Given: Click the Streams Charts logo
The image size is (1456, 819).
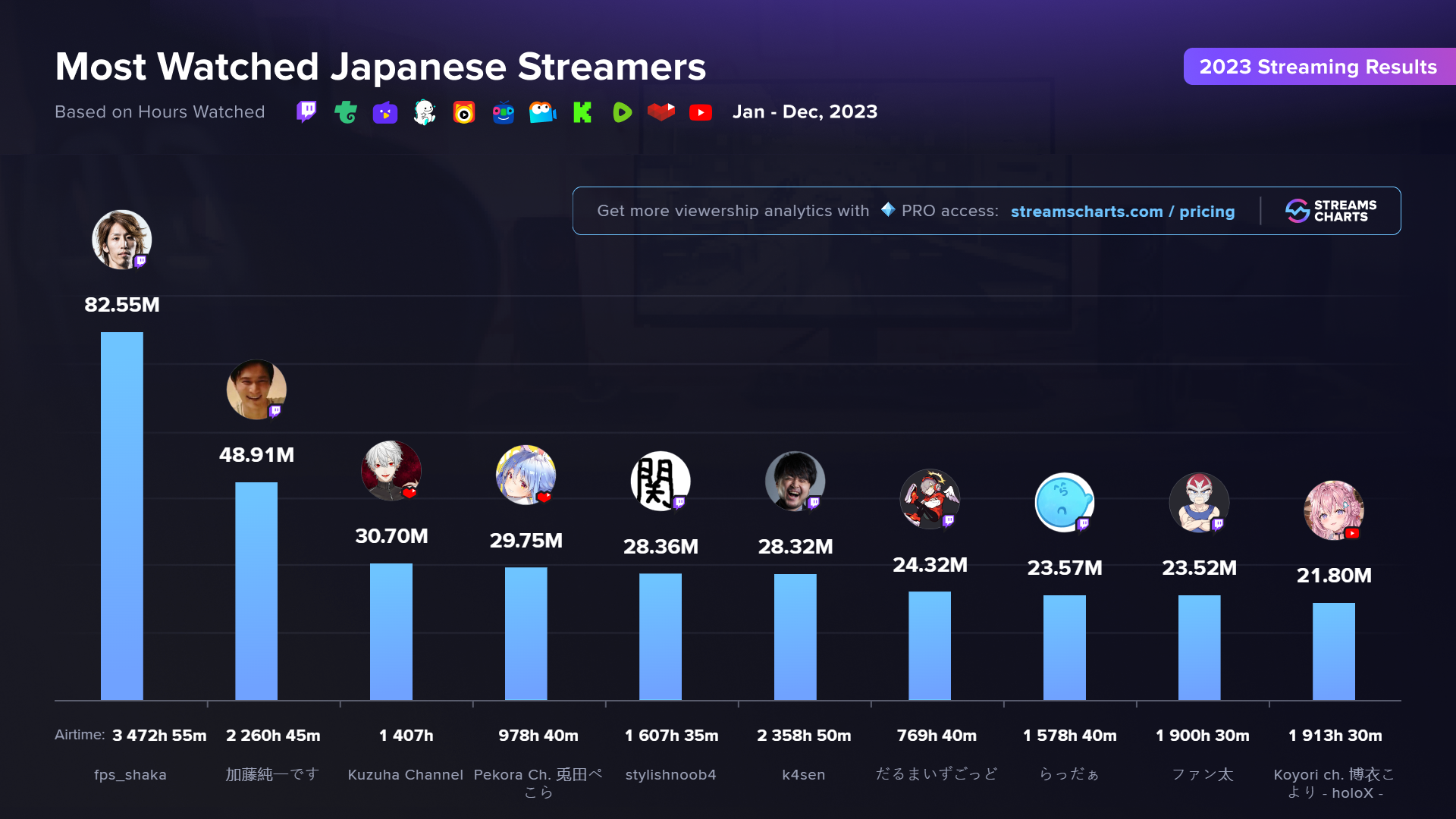Looking at the screenshot, I should (1331, 211).
